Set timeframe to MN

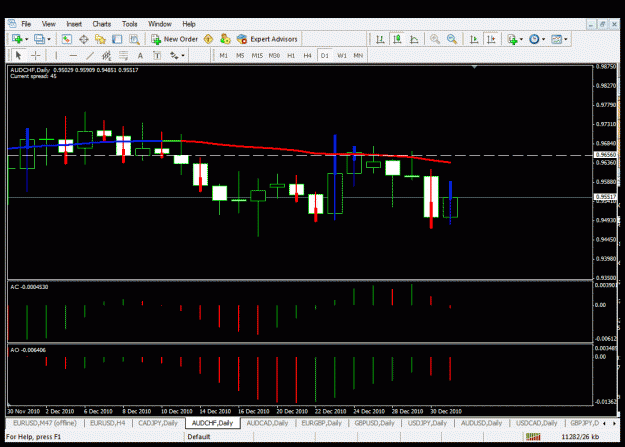[358, 55]
